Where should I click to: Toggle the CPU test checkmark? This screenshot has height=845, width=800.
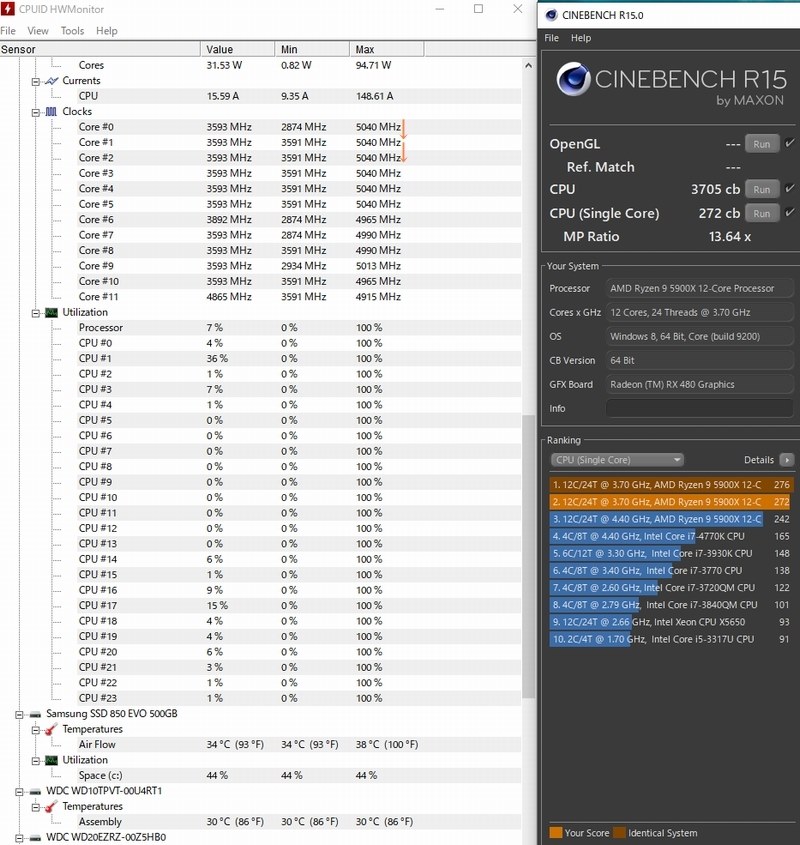pyautogui.click(x=790, y=188)
